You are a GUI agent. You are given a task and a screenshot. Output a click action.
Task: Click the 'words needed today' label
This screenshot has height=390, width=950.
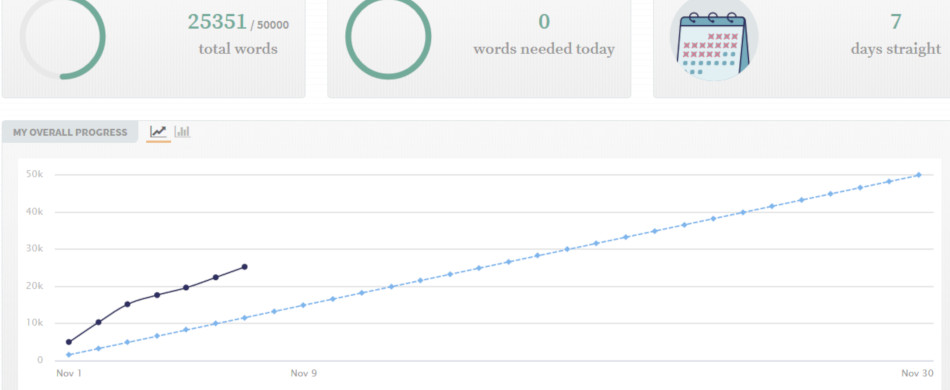click(544, 49)
